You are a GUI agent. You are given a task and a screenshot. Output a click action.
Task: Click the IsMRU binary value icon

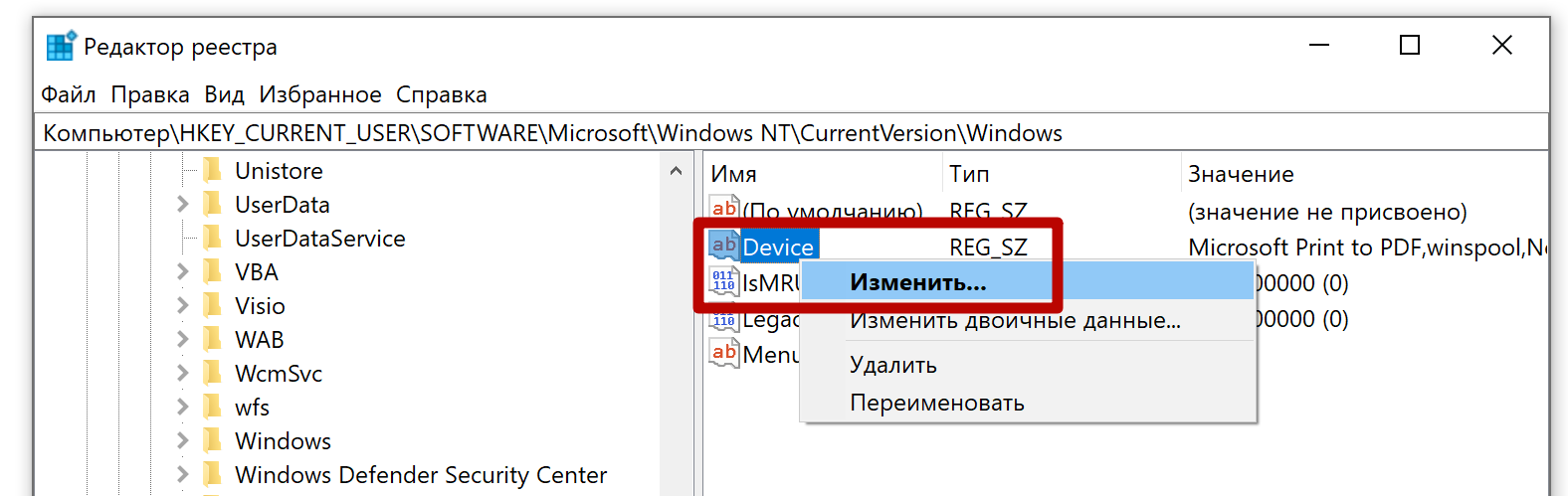click(724, 282)
